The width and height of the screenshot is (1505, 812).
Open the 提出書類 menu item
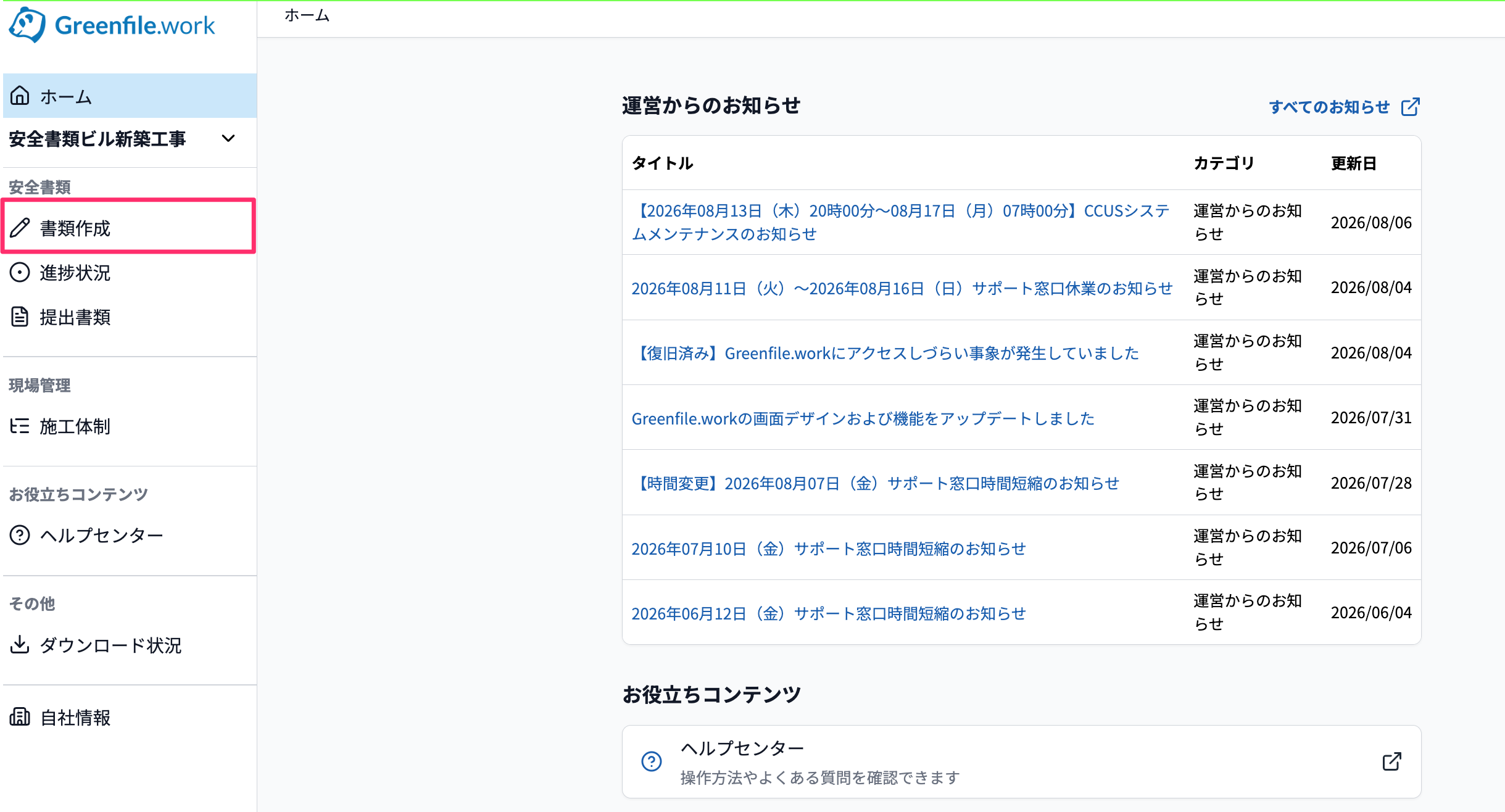(130, 317)
